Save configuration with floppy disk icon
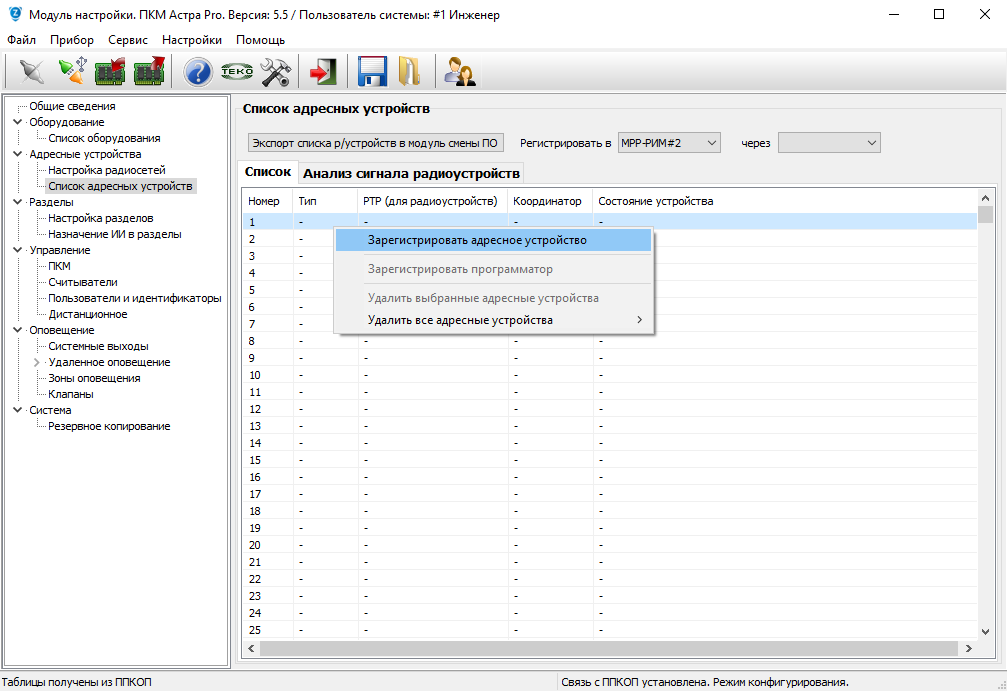This screenshot has height=691, width=1007. [372, 71]
